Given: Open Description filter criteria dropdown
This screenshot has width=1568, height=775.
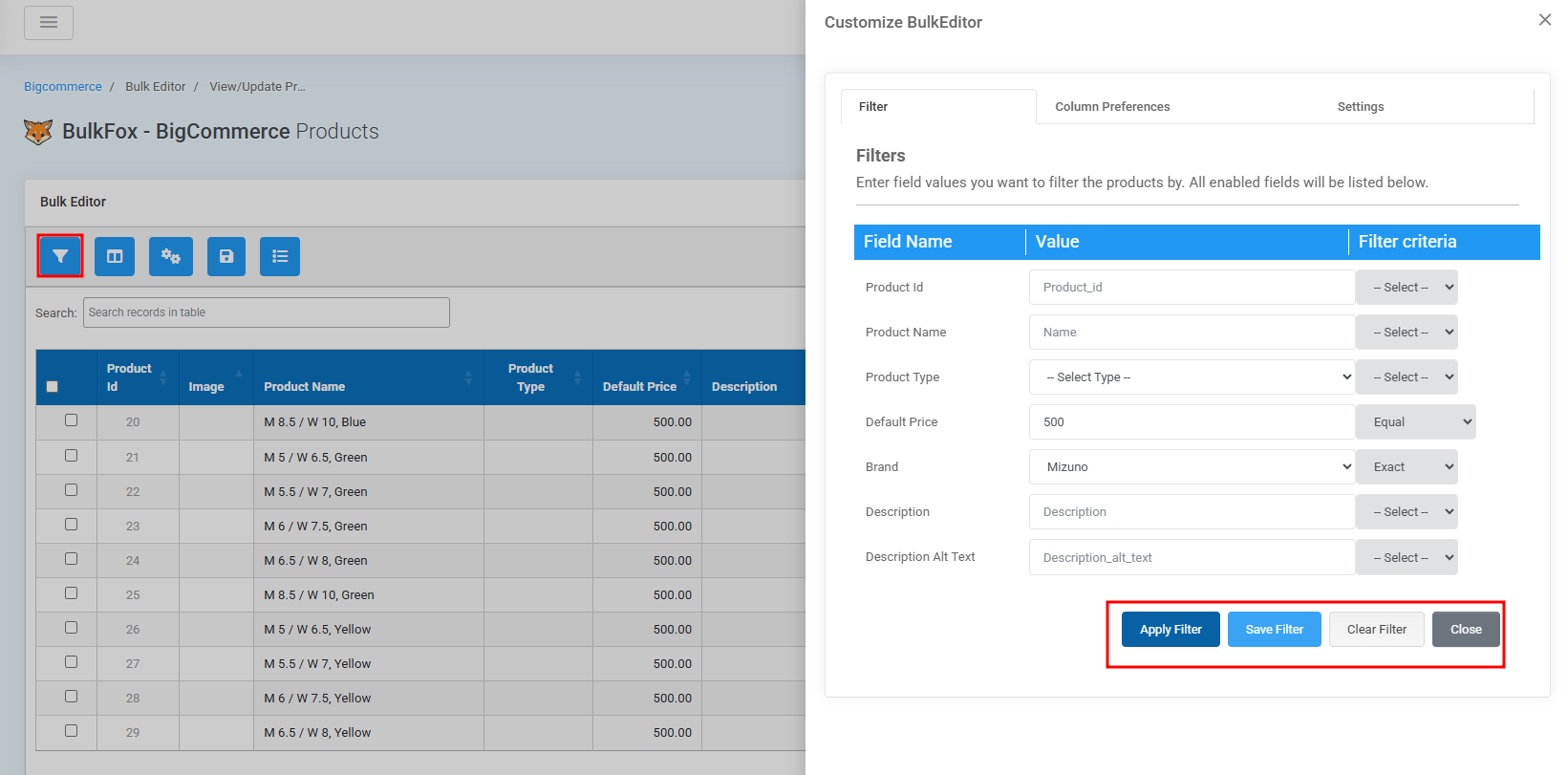Looking at the screenshot, I should click(x=1407, y=512).
